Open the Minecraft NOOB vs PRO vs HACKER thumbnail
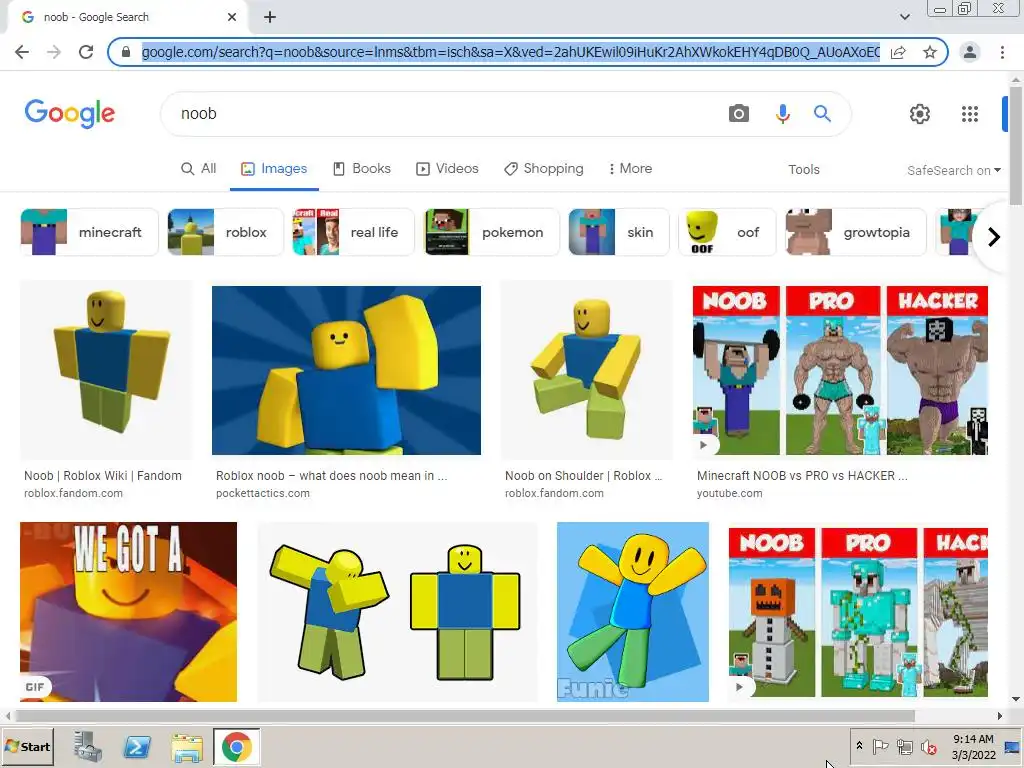 840,370
